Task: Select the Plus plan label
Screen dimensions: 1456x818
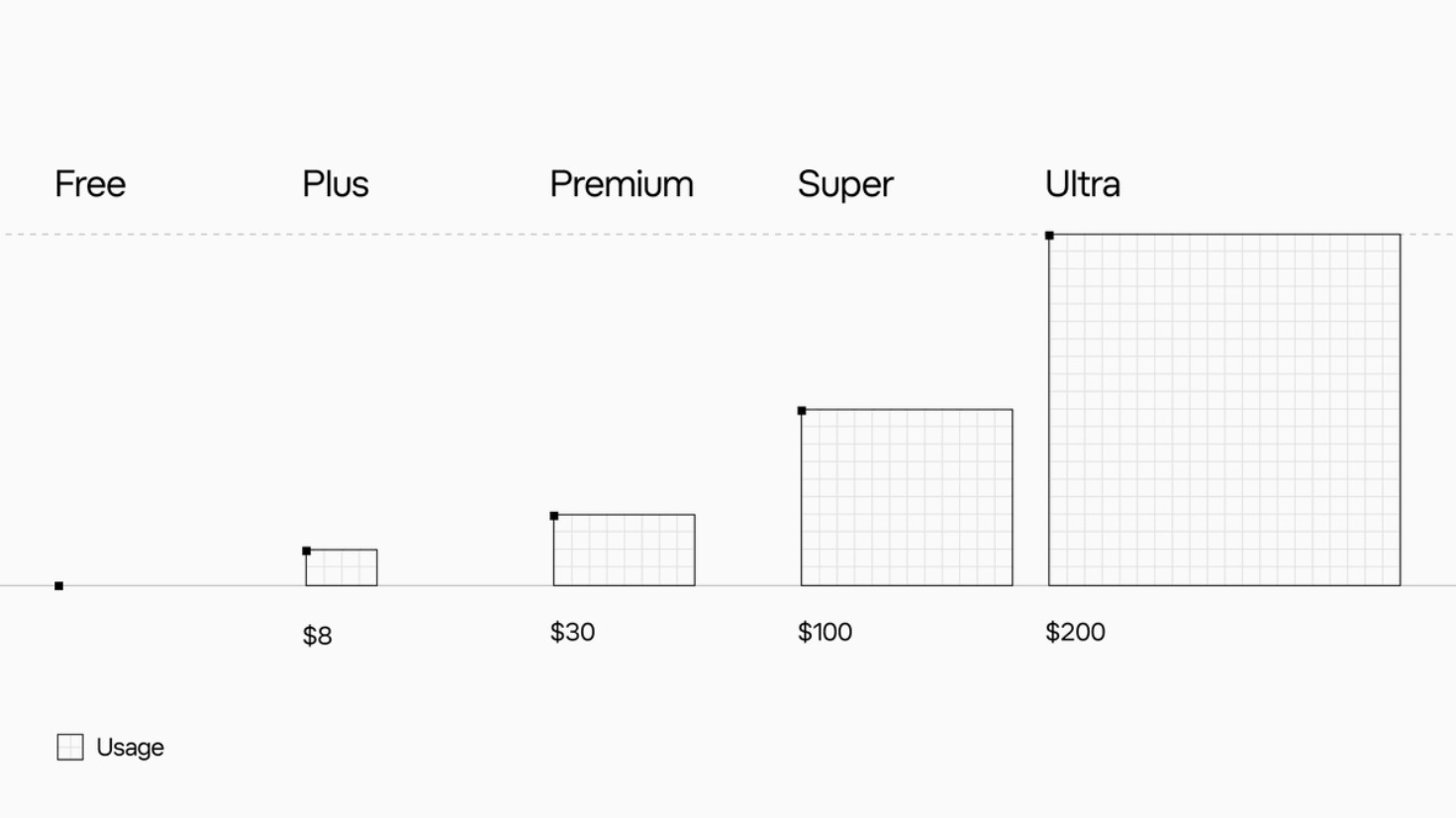Action: (336, 184)
